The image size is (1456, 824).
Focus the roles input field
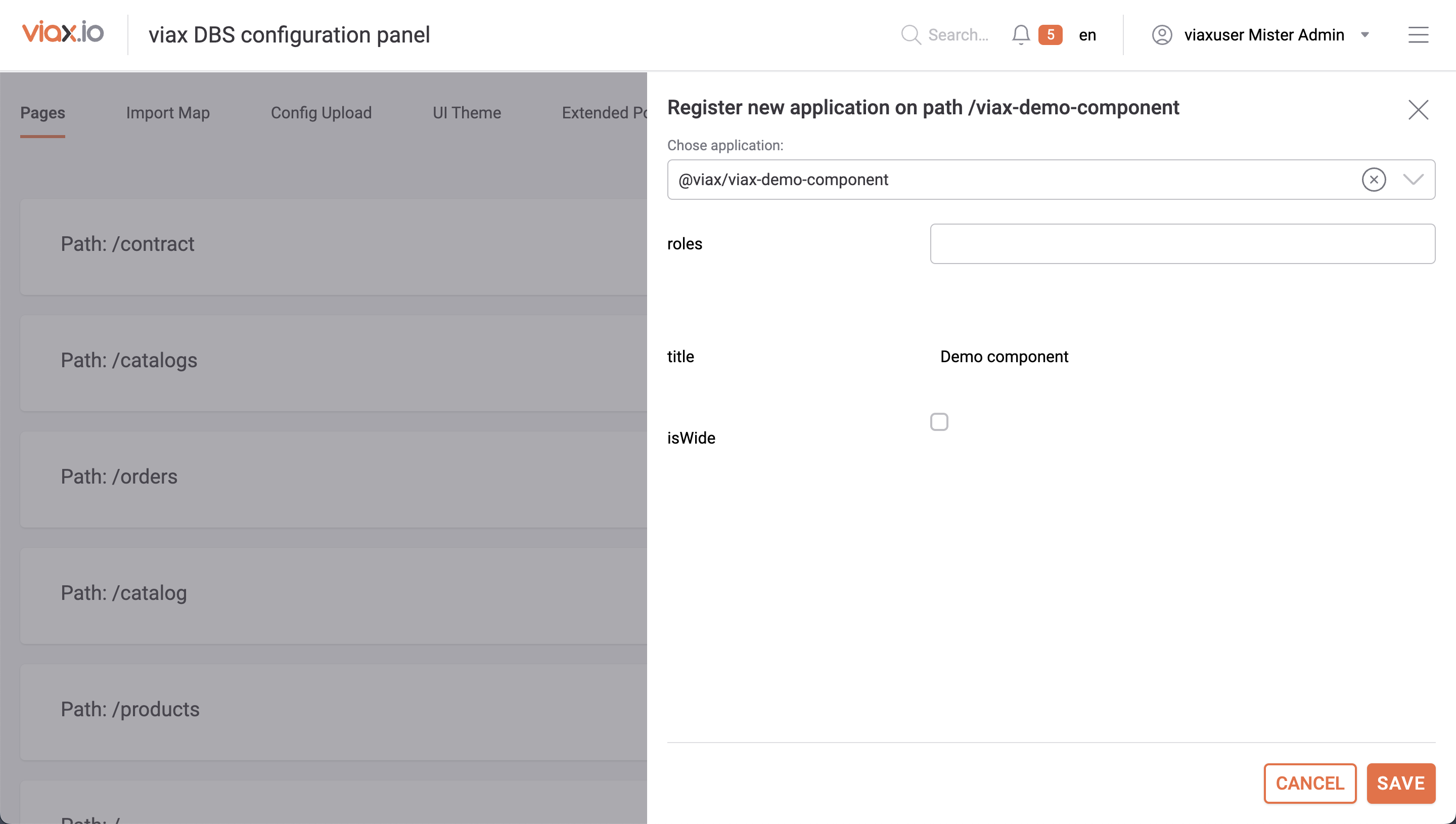(x=1182, y=244)
